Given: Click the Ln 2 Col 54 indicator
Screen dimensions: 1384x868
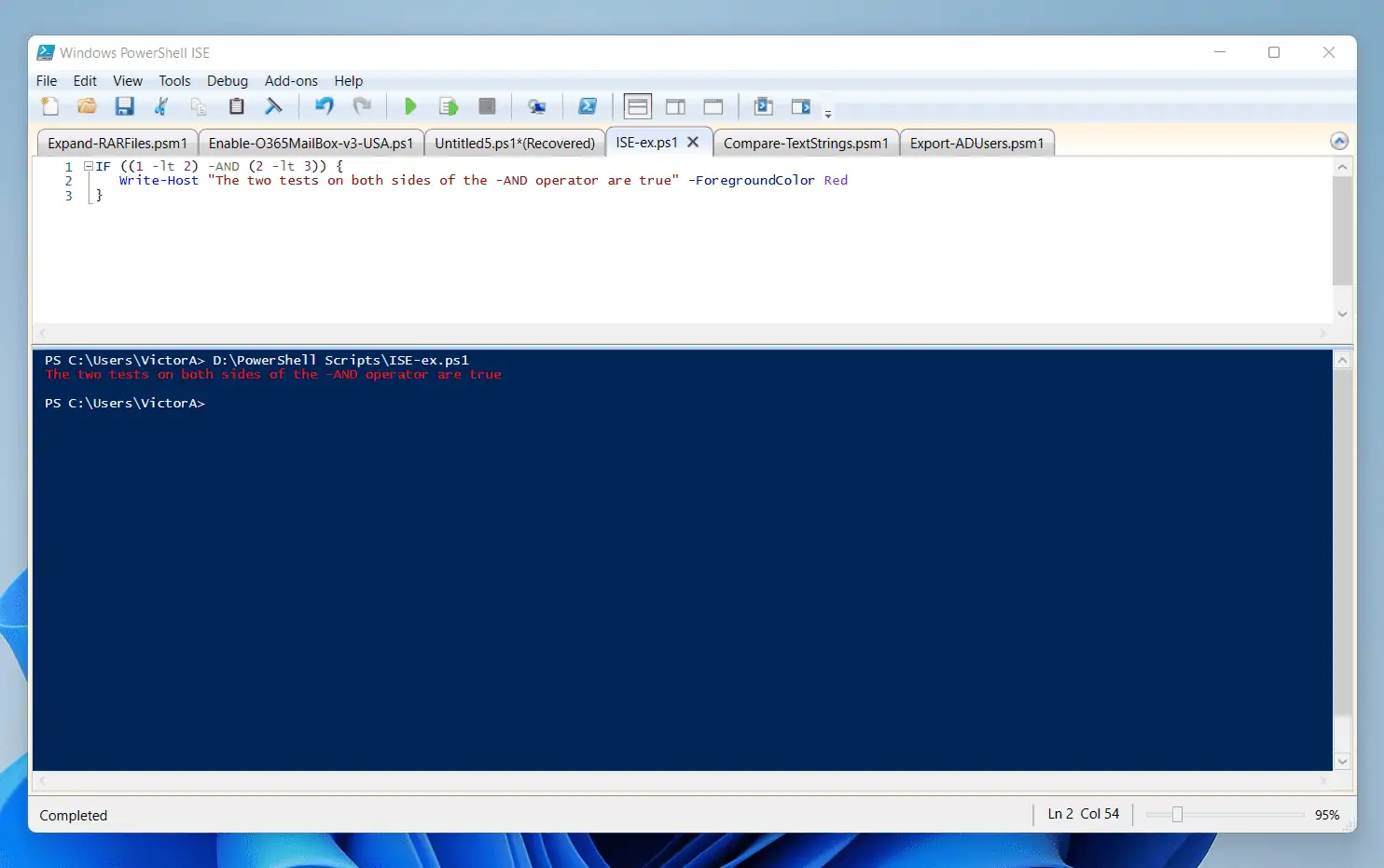Looking at the screenshot, I should (1083, 814).
